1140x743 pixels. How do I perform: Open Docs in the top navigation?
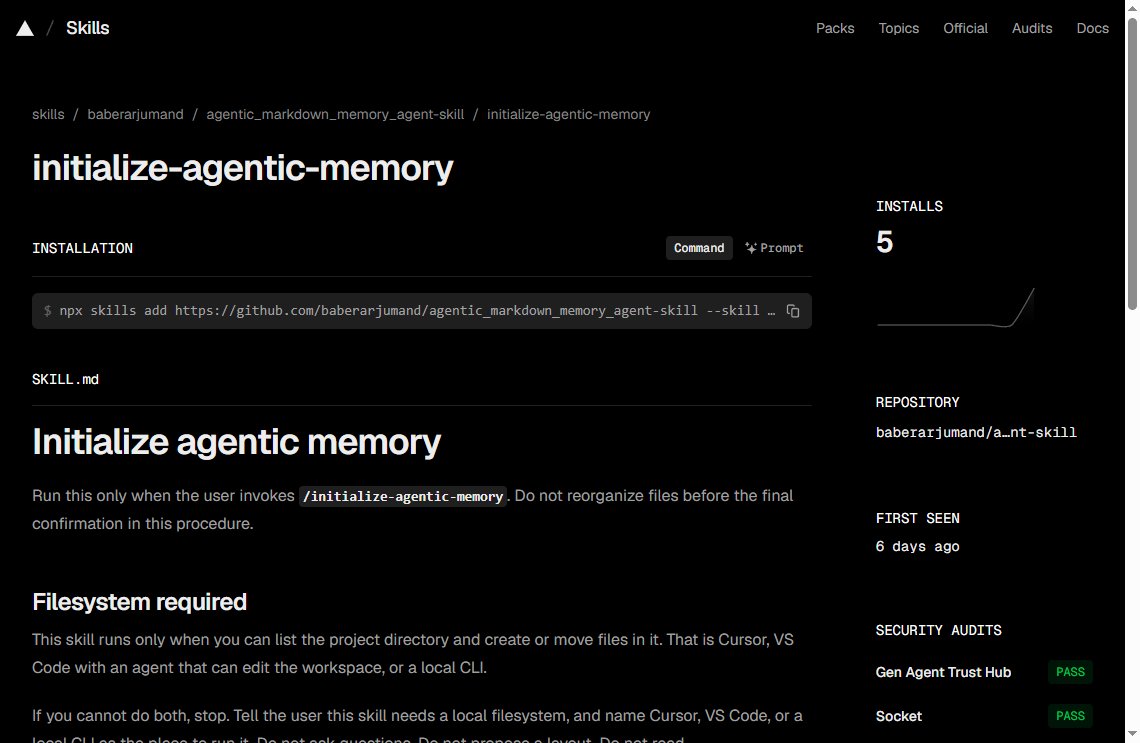pos(1092,28)
